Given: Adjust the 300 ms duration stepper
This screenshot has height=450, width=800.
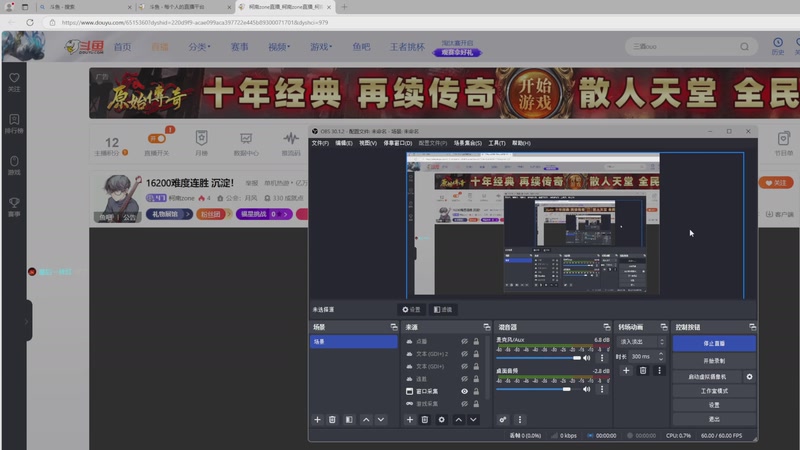Looking at the screenshot, I should [x=661, y=356].
